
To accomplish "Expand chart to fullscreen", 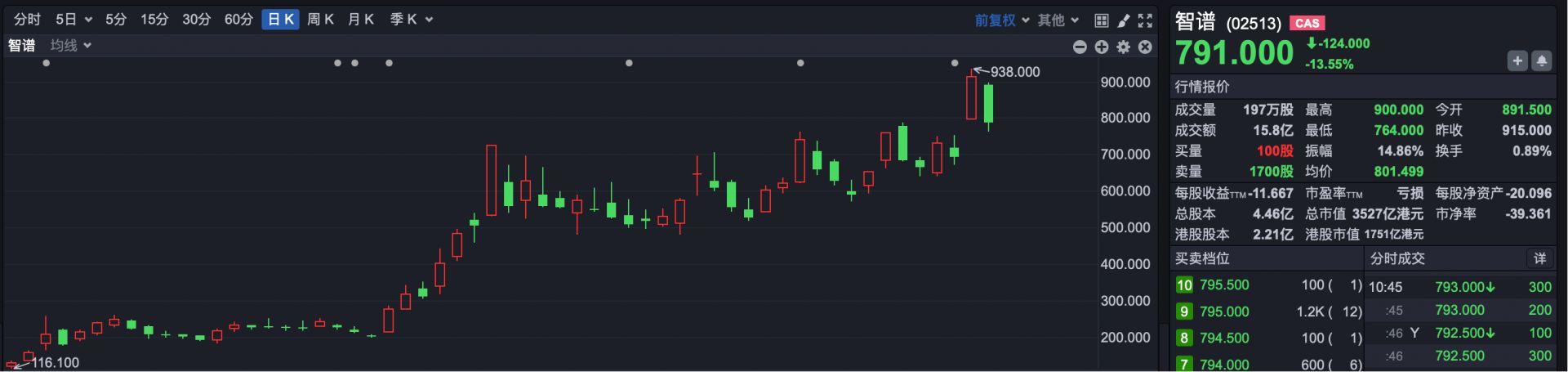I will 1146,20.
